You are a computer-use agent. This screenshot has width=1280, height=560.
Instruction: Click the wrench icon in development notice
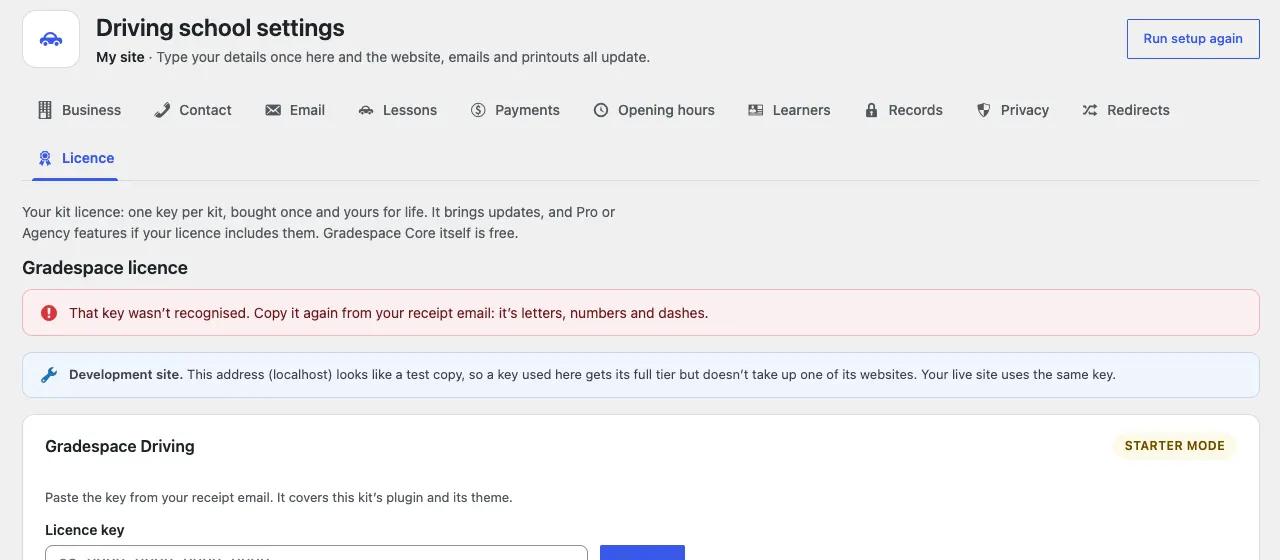pos(49,375)
